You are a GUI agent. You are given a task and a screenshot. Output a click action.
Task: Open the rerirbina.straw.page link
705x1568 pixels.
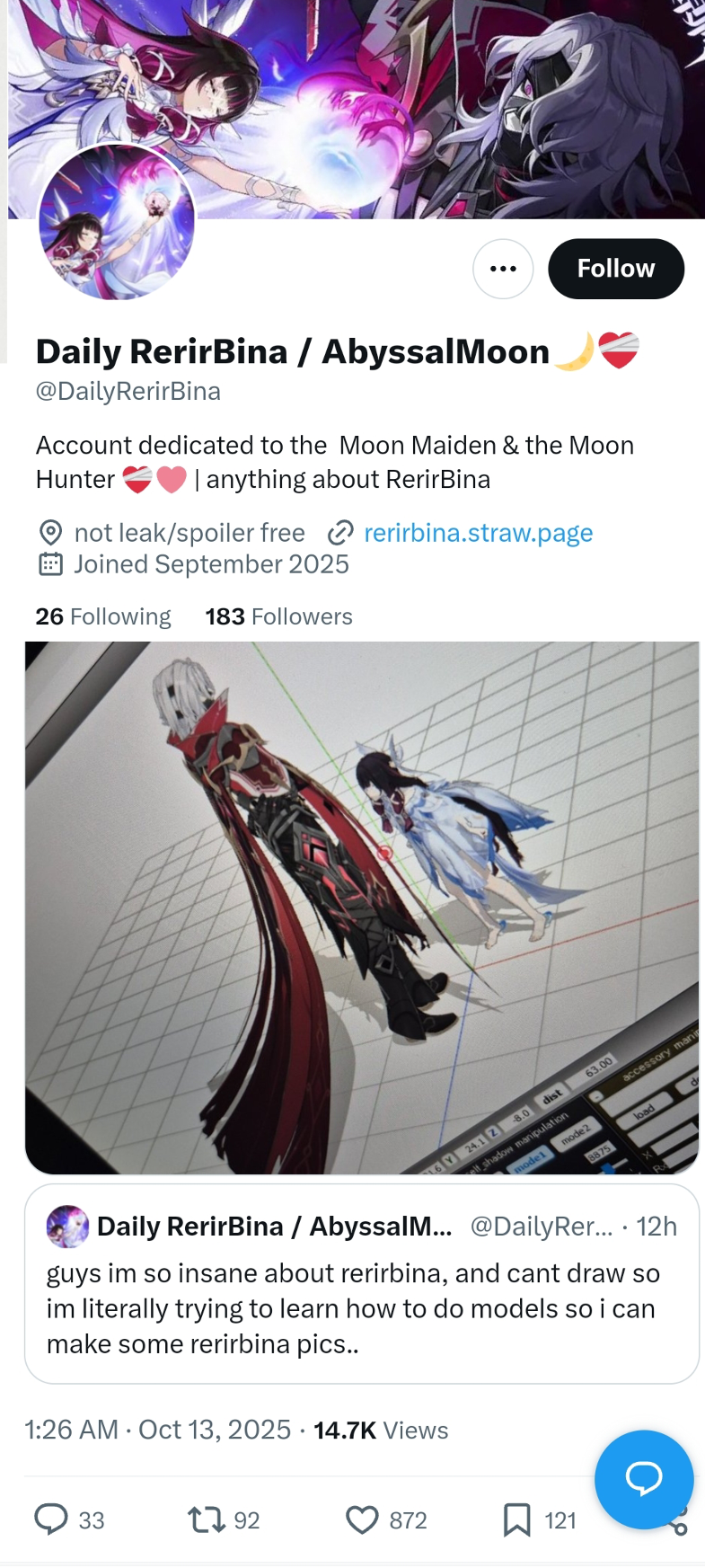pos(478,533)
